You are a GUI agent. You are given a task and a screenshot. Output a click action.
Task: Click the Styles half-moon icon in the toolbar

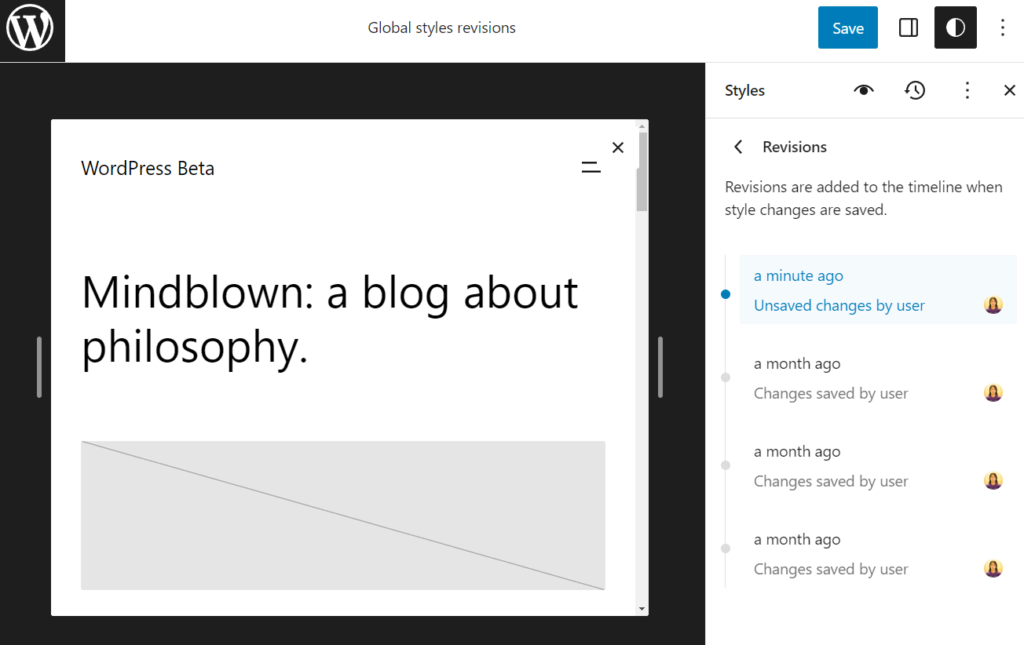tap(954, 27)
